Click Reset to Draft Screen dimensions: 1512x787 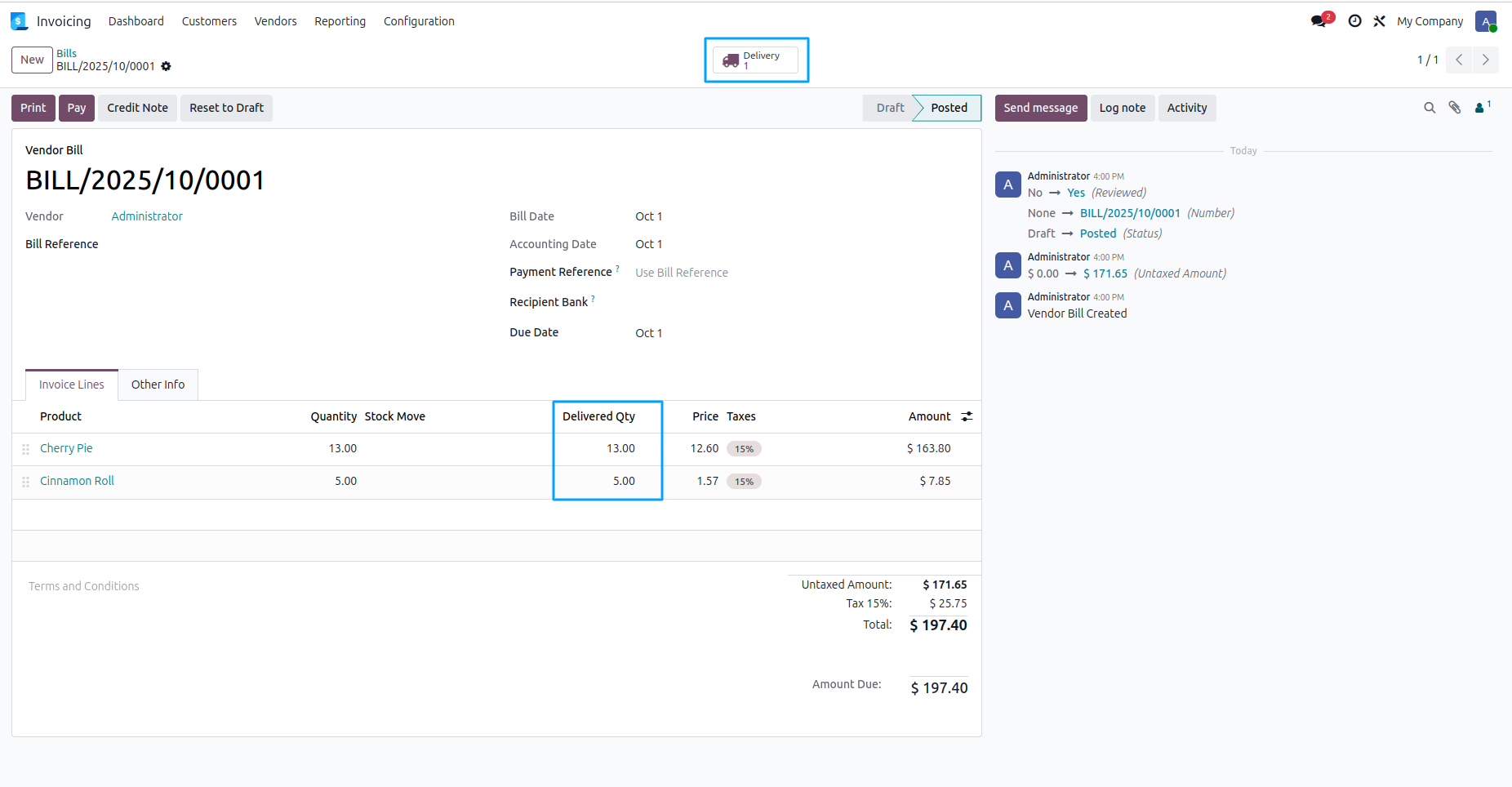point(227,108)
